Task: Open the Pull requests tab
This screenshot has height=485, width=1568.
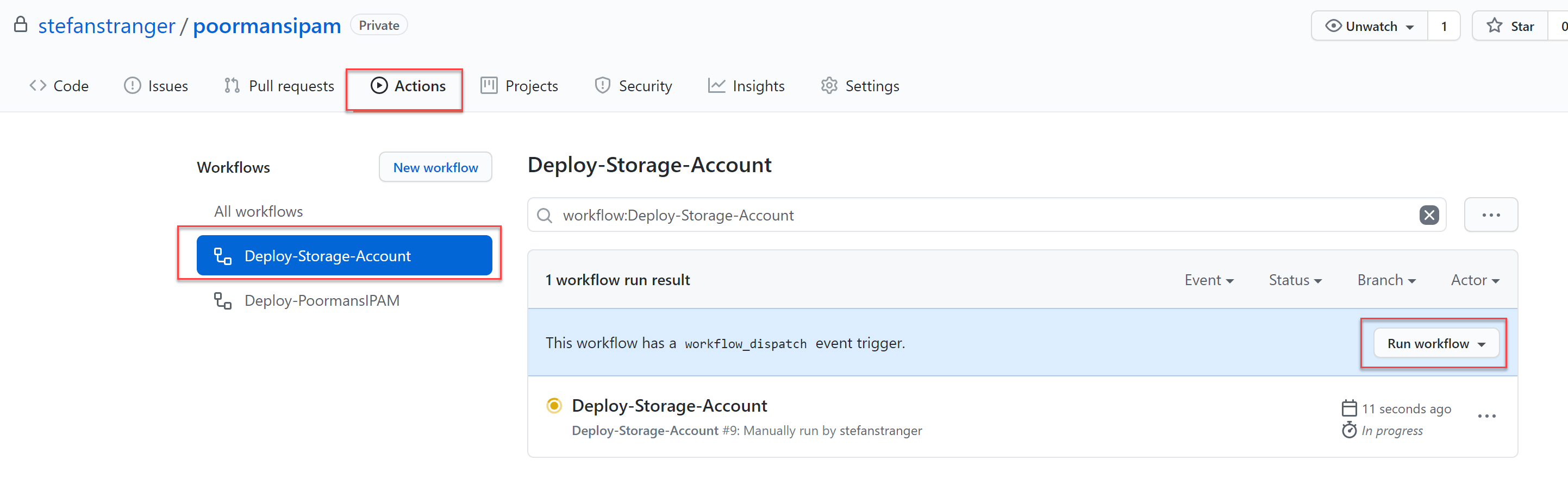Action: [279, 86]
